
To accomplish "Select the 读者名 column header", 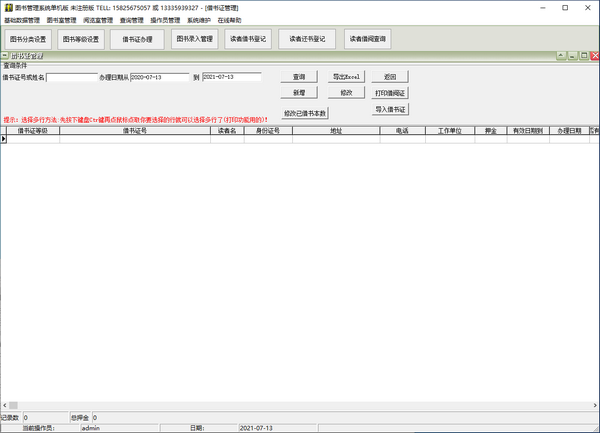I will click(x=227, y=131).
